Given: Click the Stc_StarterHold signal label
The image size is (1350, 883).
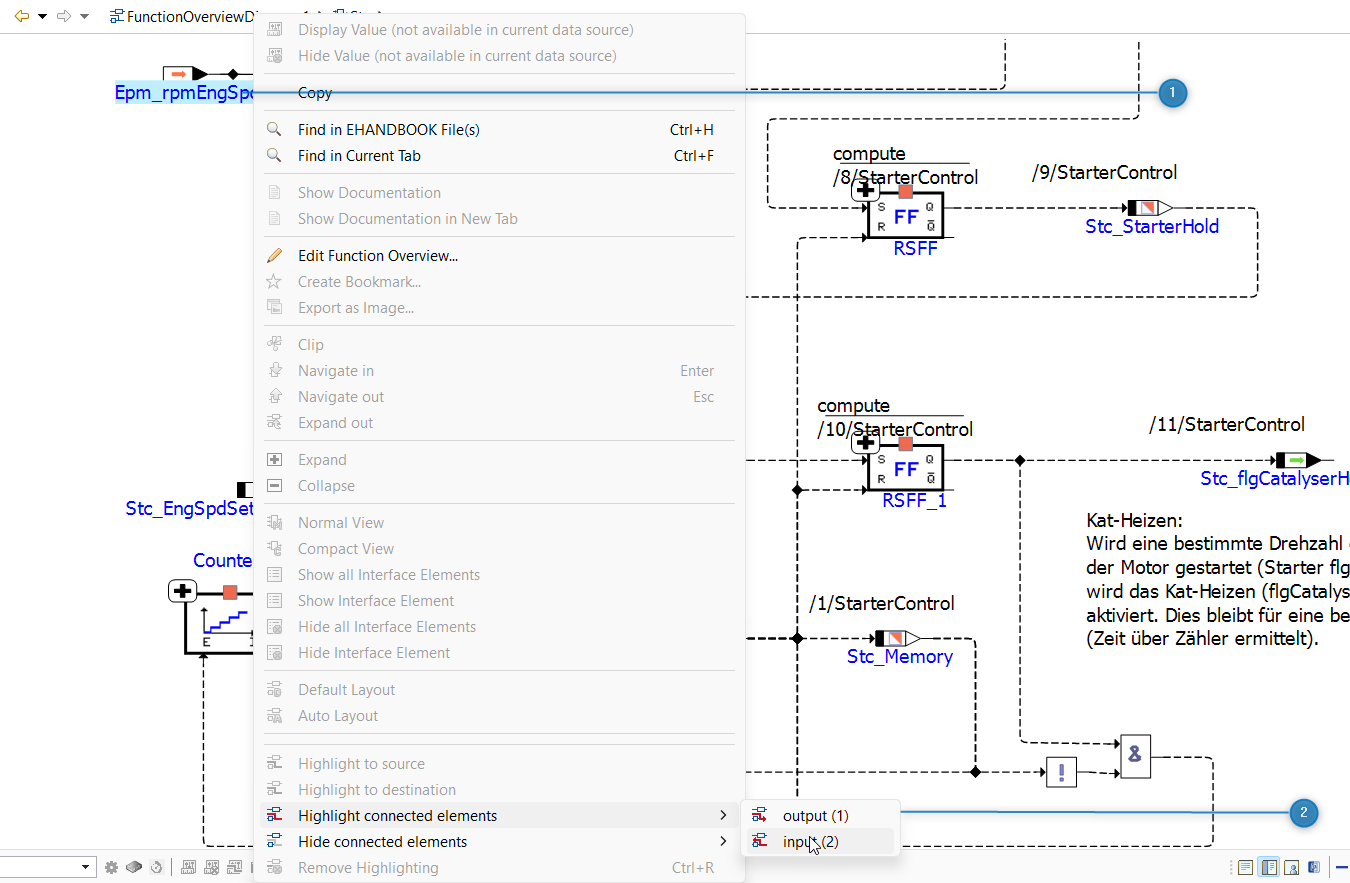Looking at the screenshot, I should [1152, 227].
